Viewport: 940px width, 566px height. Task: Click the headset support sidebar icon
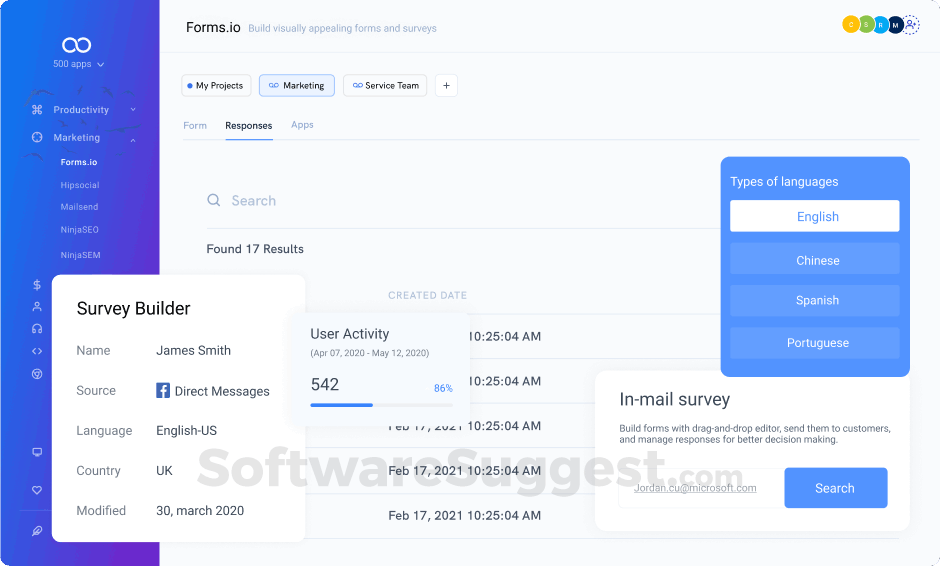(37, 329)
